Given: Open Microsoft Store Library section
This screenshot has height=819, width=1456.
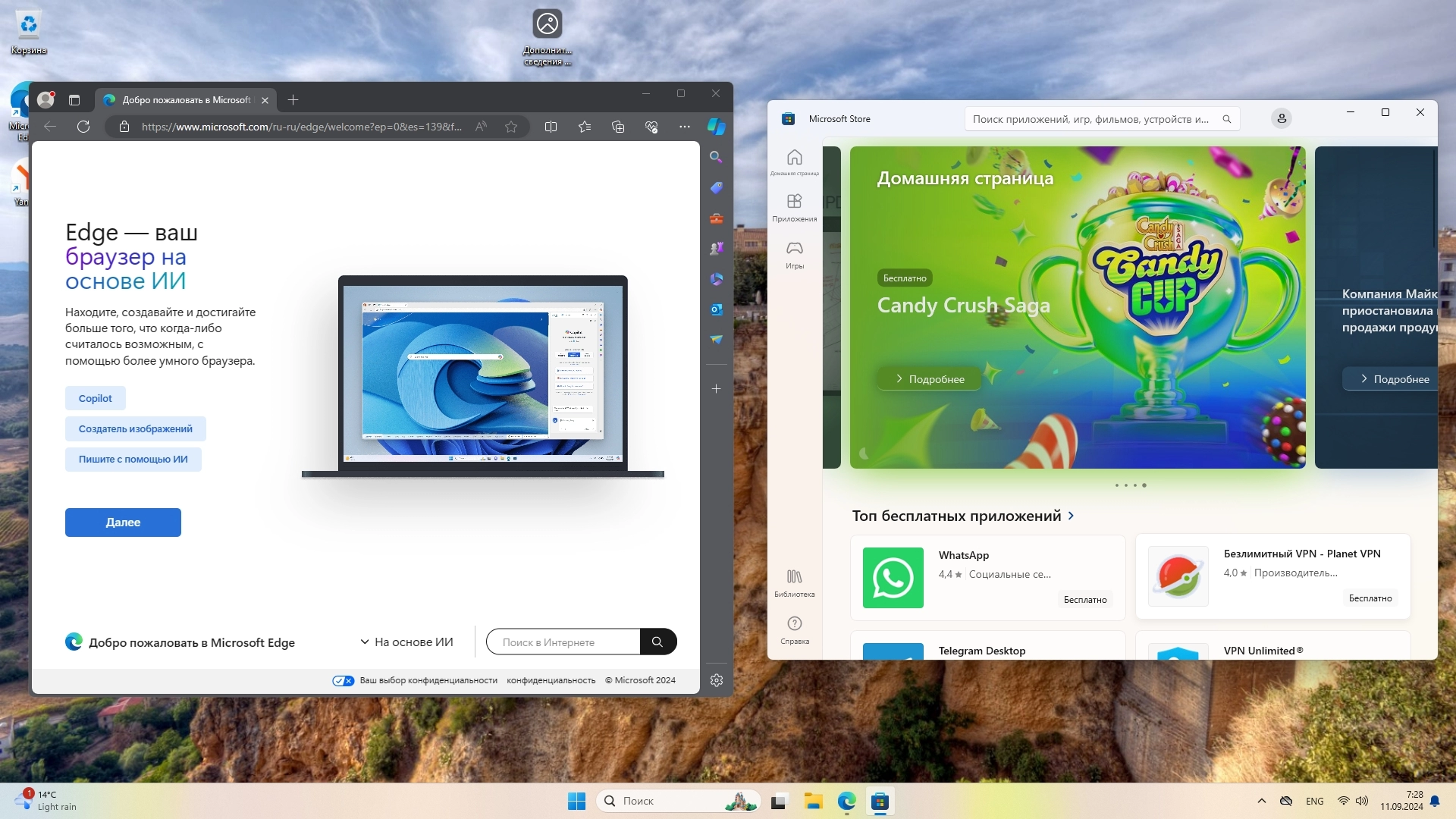Looking at the screenshot, I should pyautogui.click(x=794, y=582).
